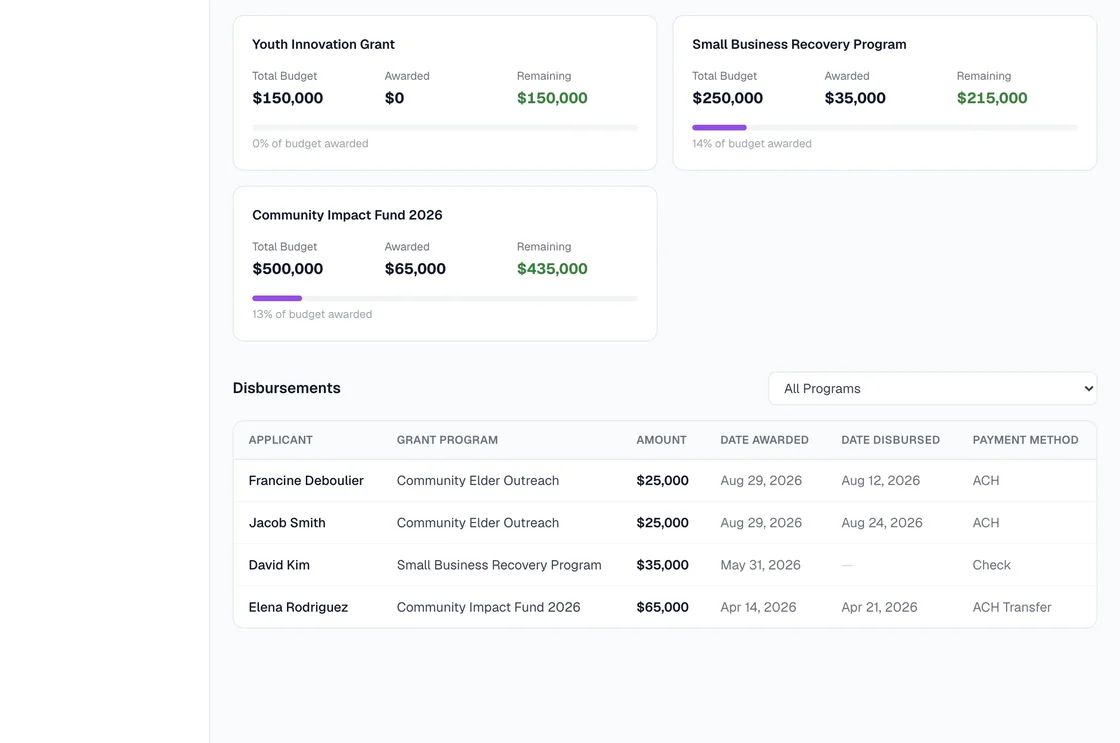
Task: Click Elena Rodriguez's $65,000 amount cell
Action: [x=662, y=607]
